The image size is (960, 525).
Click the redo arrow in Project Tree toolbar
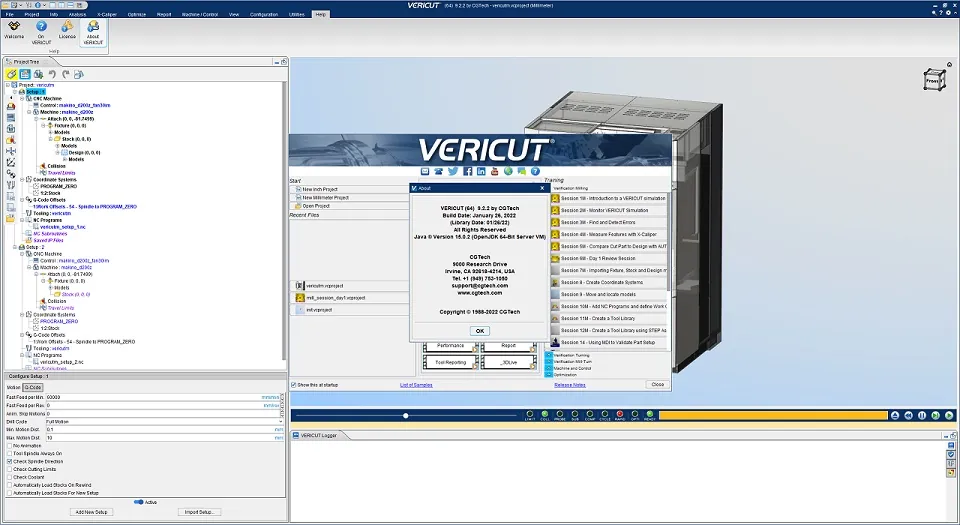(66, 74)
